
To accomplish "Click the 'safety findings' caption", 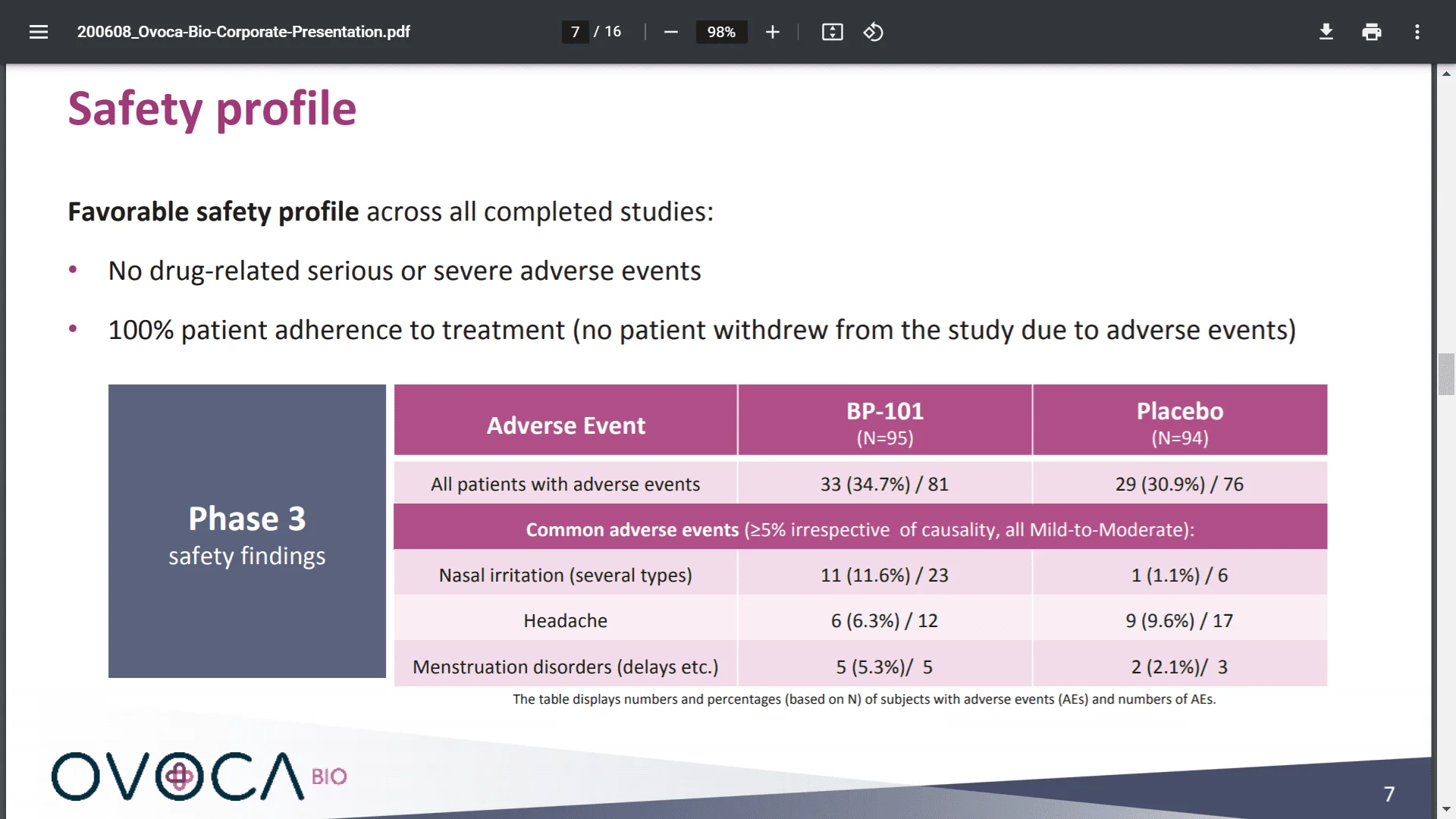I will tap(247, 556).
